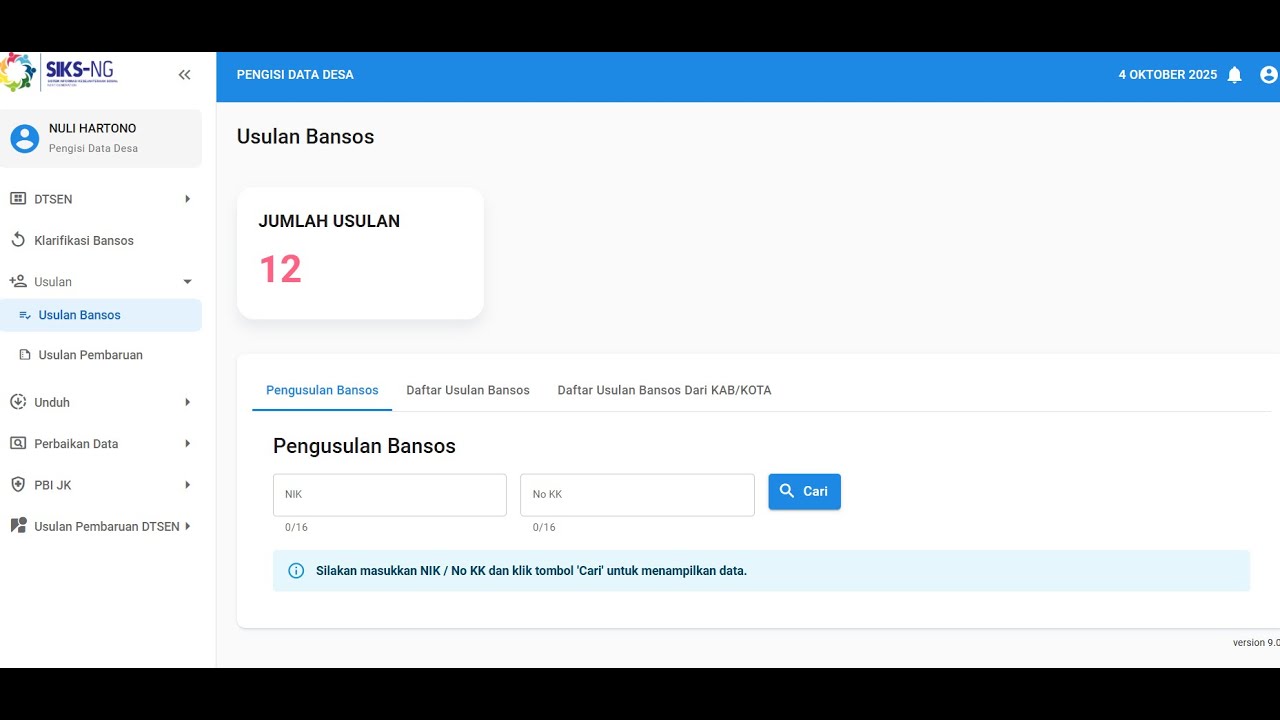
Task: Click Nuli Hartono user avatar icon
Action: pyautogui.click(x=24, y=138)
